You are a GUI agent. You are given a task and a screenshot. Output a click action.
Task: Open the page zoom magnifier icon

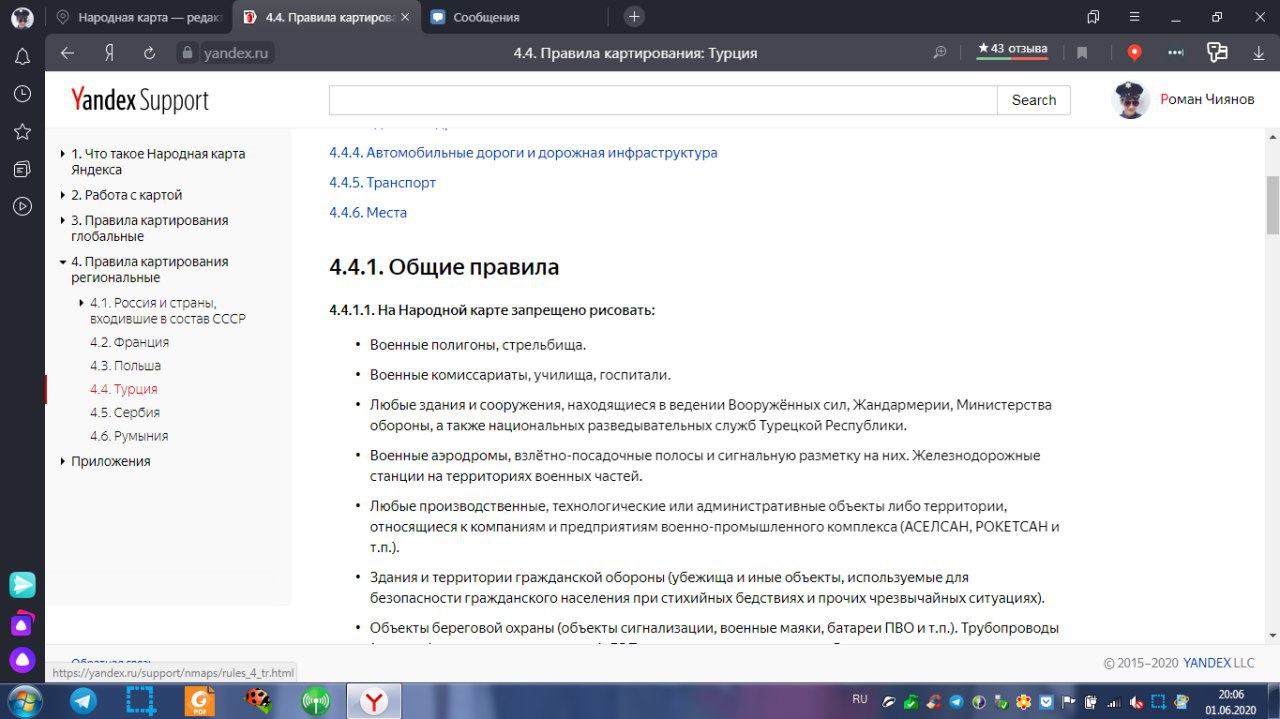tap(940, 53)
